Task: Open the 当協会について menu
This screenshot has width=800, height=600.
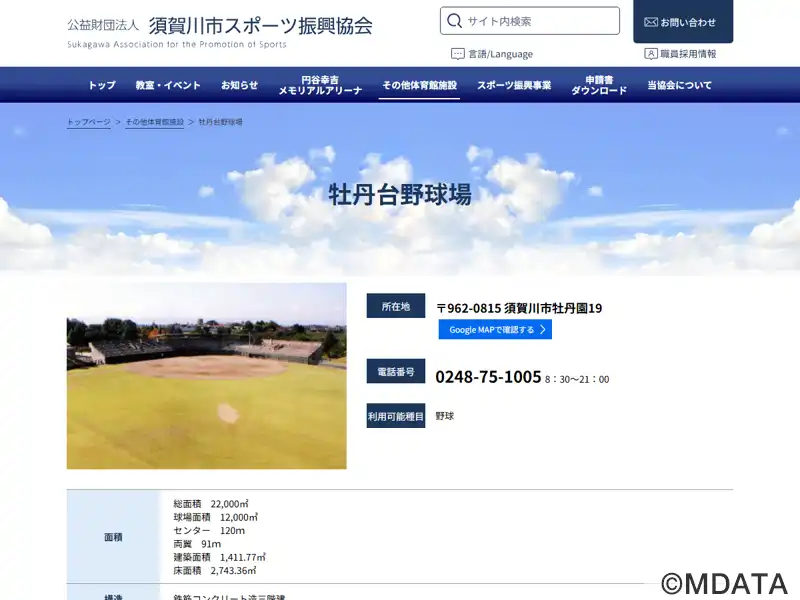Action: pyautogui.click(x=679, y=85)
